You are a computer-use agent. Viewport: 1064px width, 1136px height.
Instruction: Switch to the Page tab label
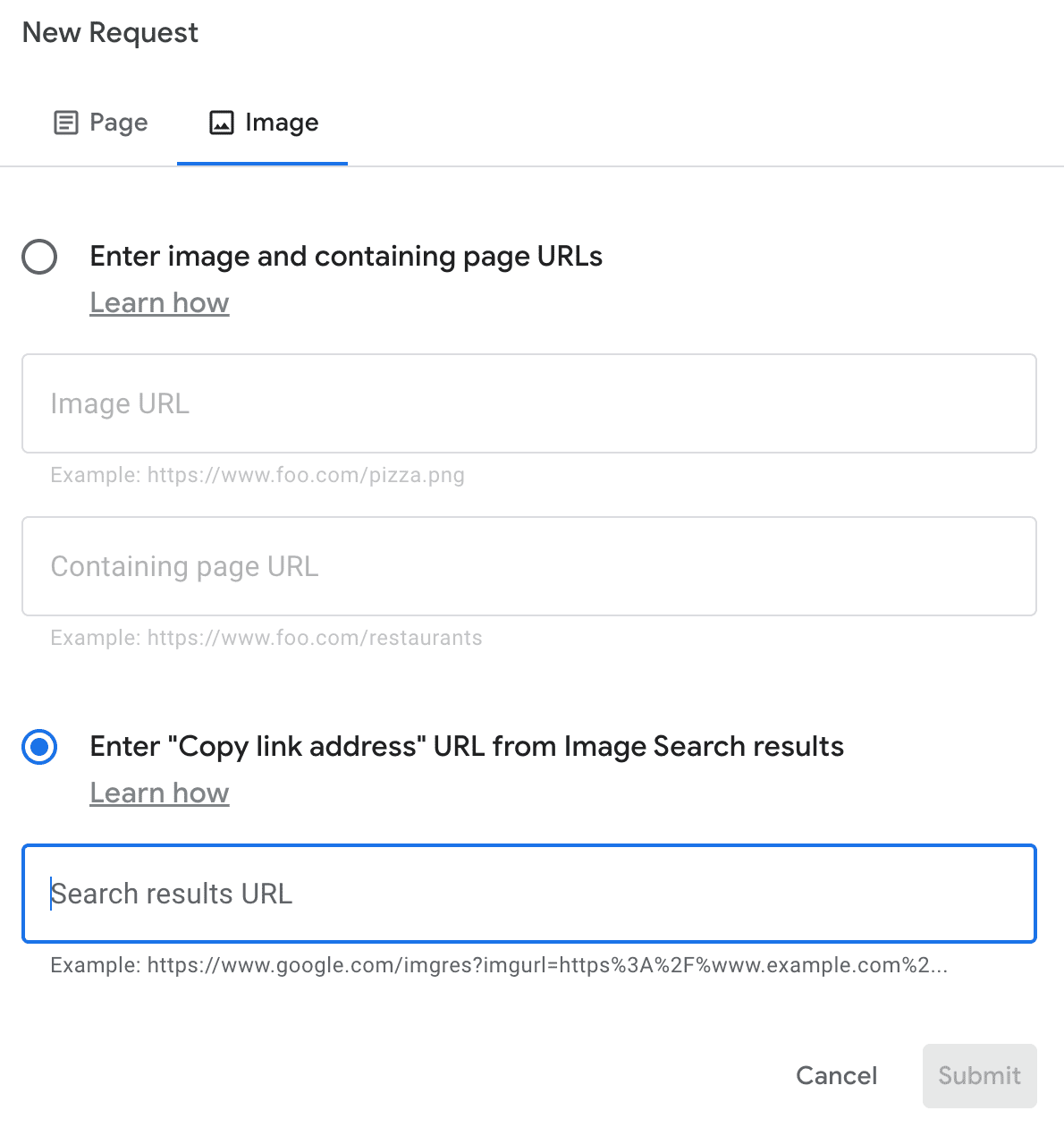(x=119, y=123)
